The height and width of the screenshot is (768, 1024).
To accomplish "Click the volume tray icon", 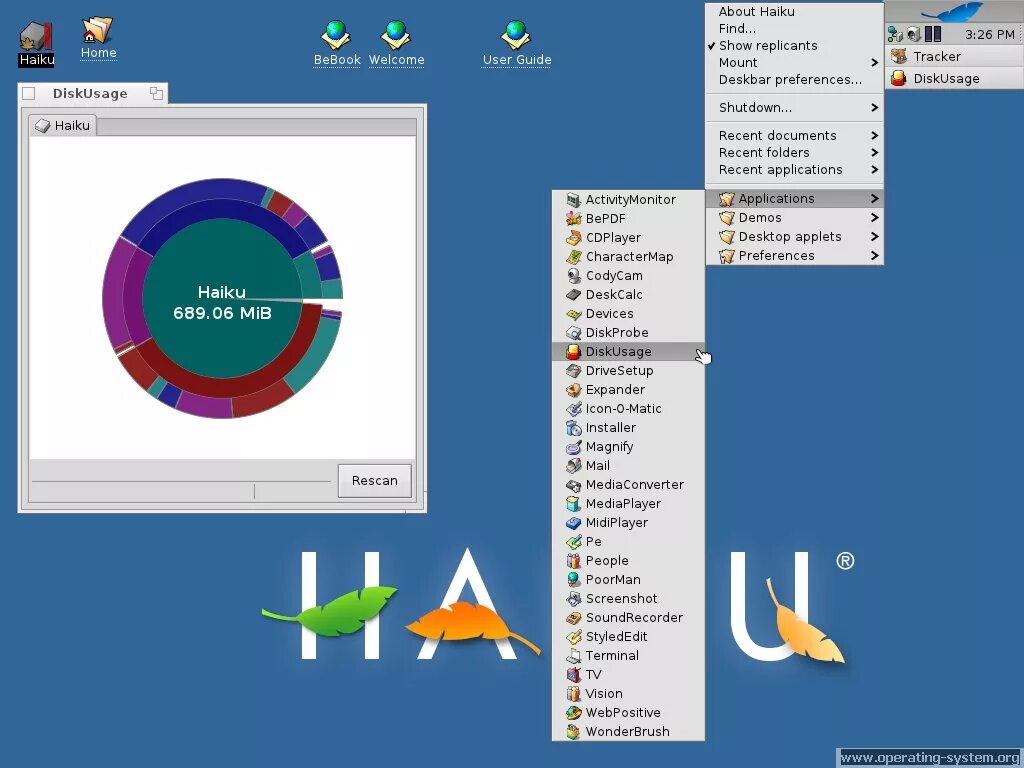I will tap(914, 34).
